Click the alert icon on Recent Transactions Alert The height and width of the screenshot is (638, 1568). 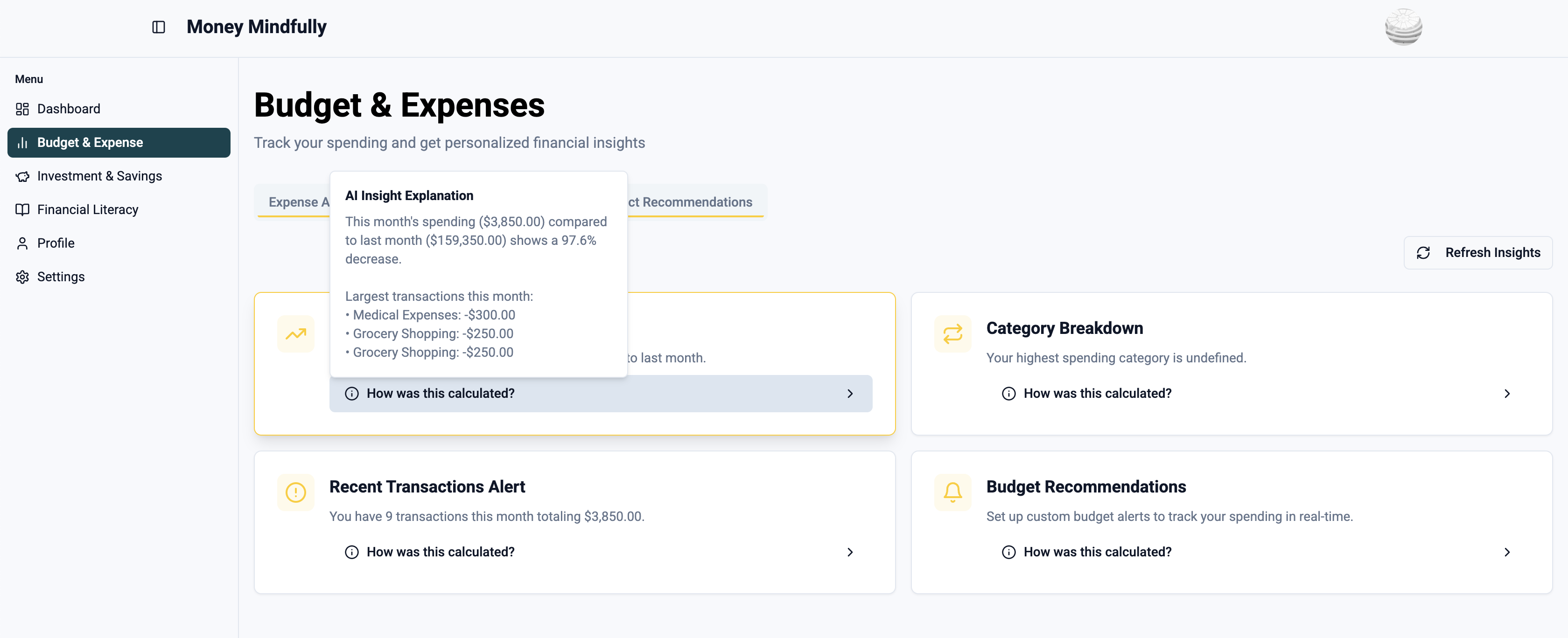pos(295,492)
